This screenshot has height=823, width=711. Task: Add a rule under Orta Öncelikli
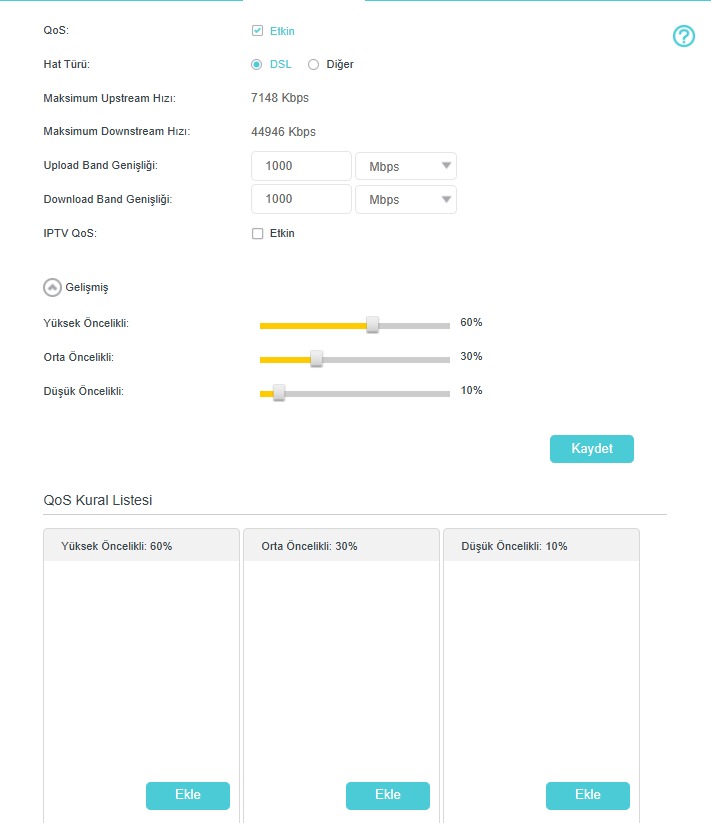point(388,795)
